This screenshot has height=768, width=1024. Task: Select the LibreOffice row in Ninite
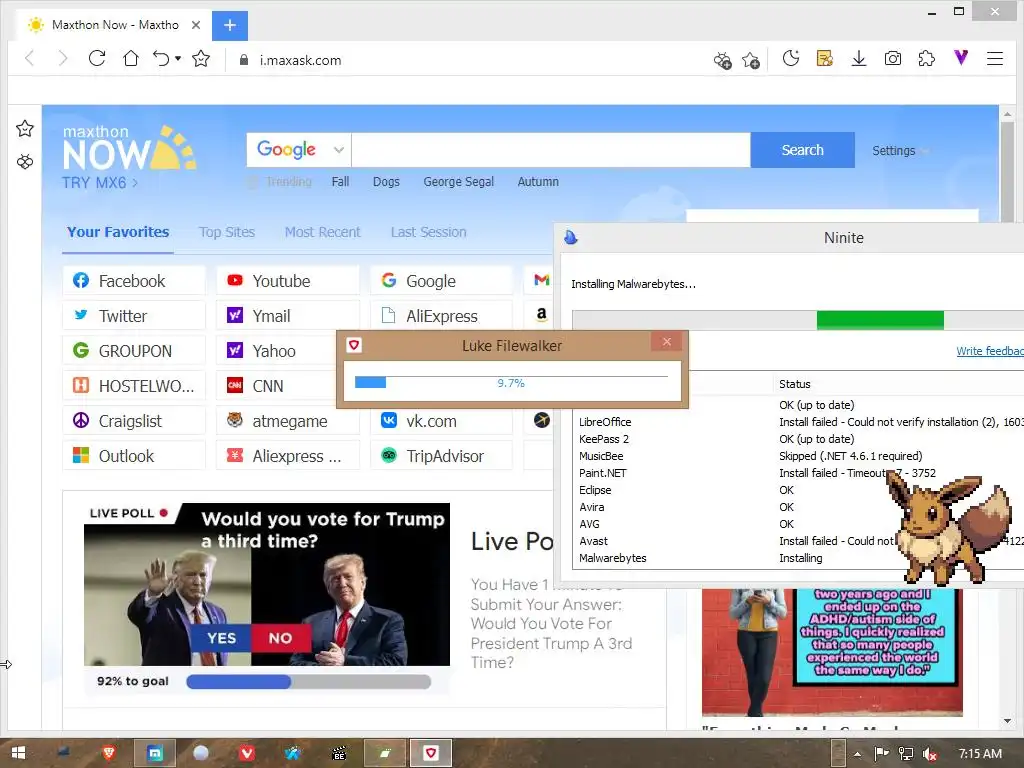[797, 422]
